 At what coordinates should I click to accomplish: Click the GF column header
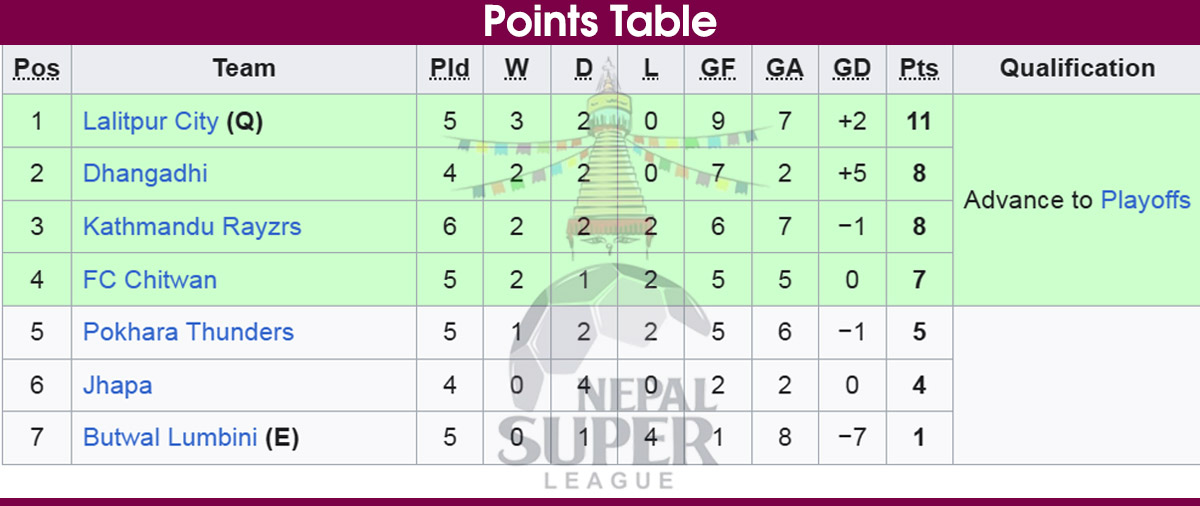tap(718, 69)
